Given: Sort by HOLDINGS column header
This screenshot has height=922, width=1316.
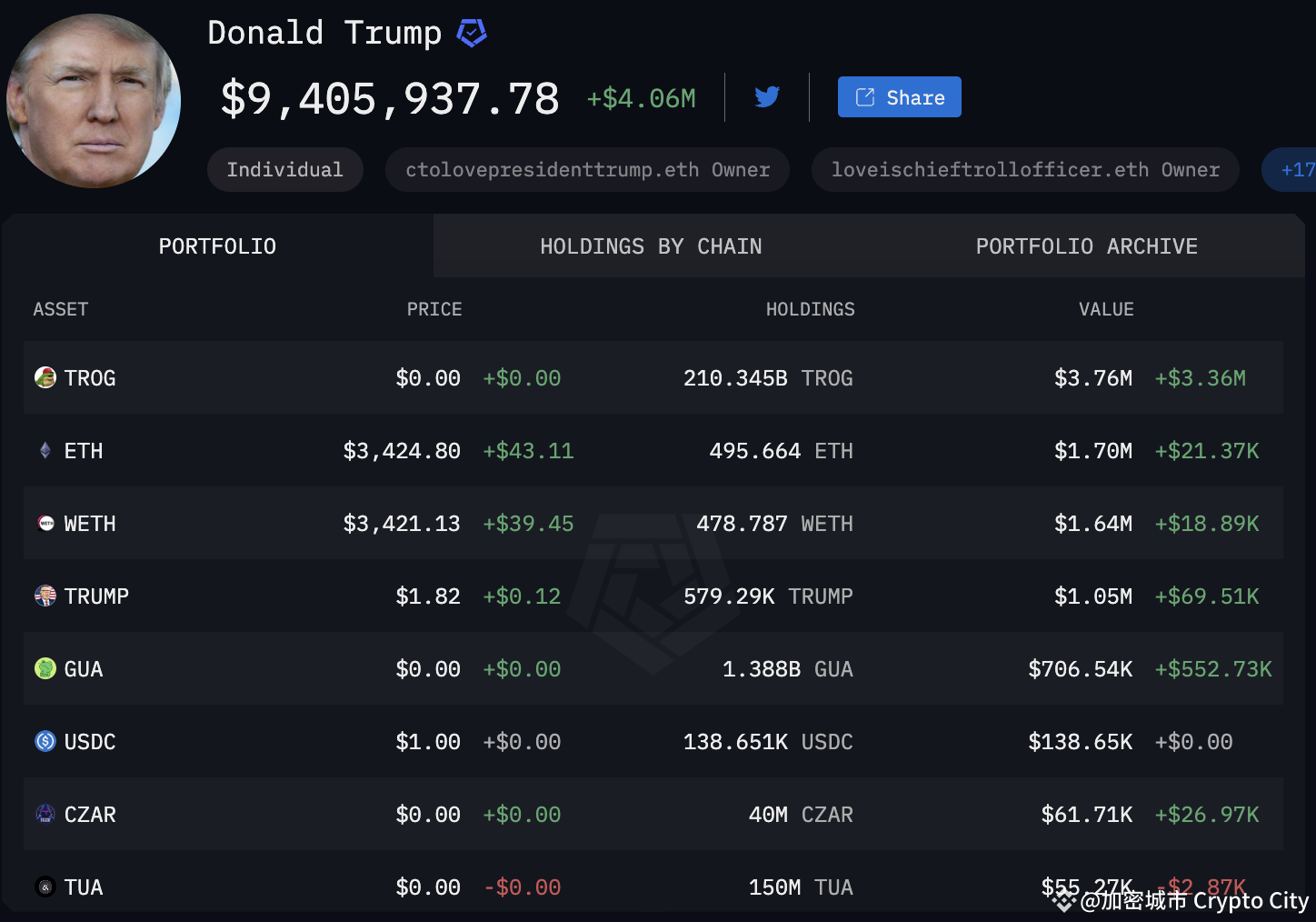Looking at the screenshot, I should pos(810,309).
